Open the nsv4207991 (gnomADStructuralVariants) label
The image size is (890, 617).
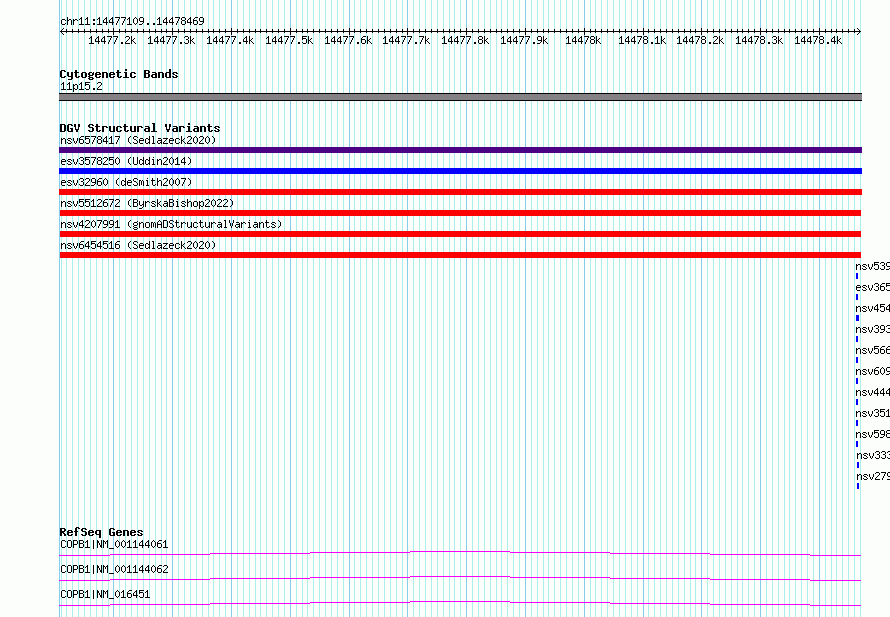click(171, 224)
